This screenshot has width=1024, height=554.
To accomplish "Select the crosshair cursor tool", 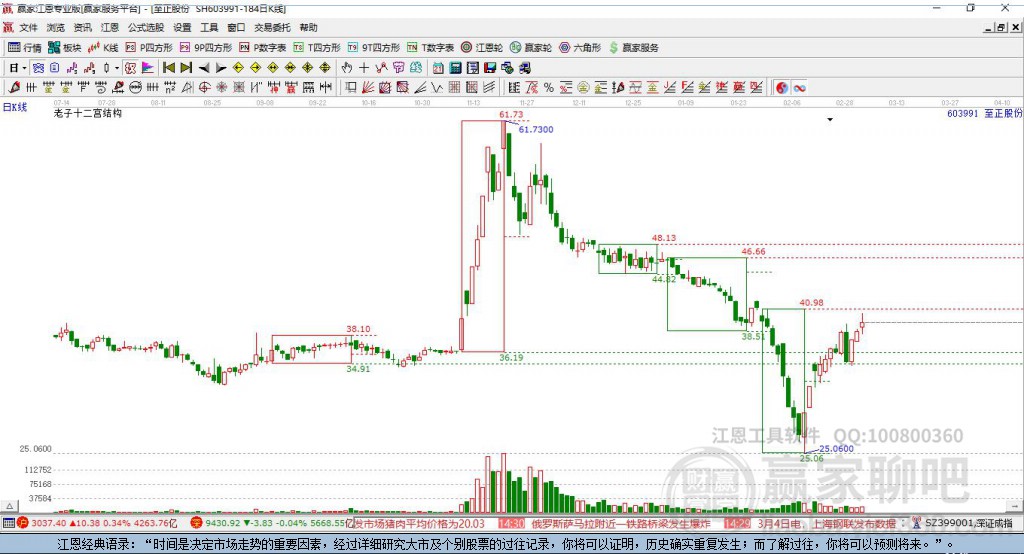I will (364, 68).
